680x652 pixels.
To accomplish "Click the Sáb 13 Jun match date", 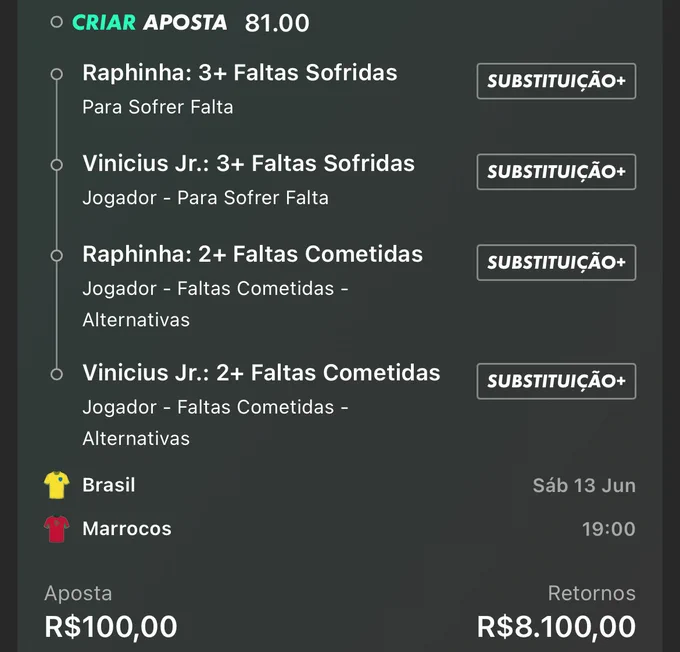I will click(584, 485).
